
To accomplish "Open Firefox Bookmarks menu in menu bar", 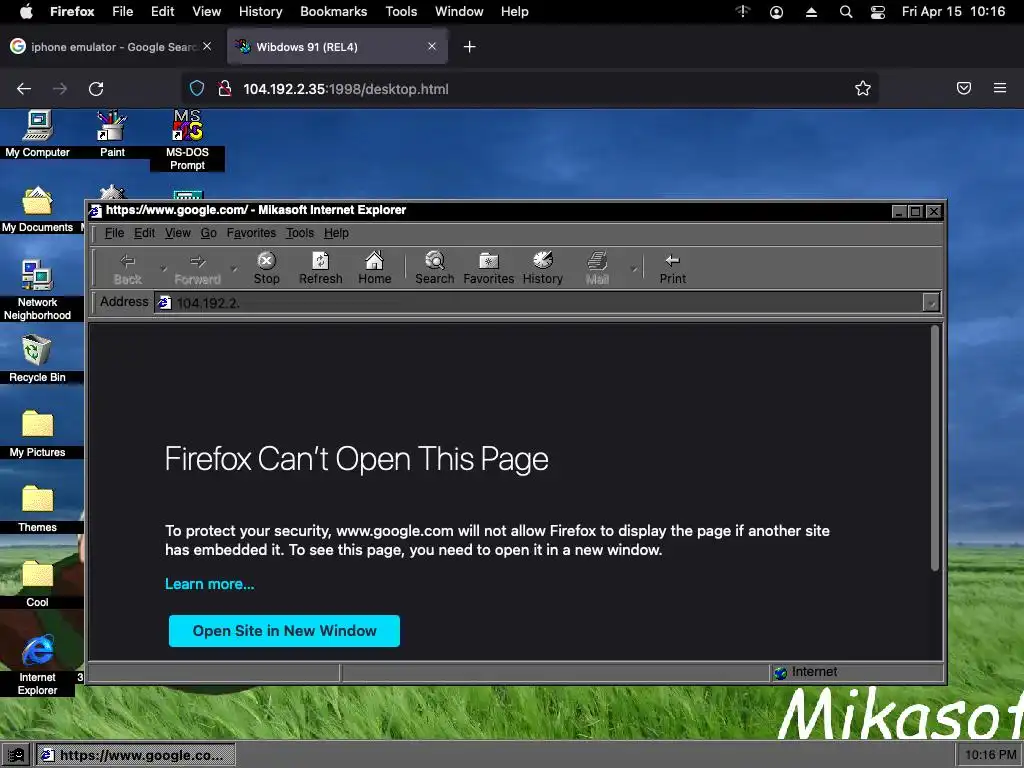I will pos(333,12).
